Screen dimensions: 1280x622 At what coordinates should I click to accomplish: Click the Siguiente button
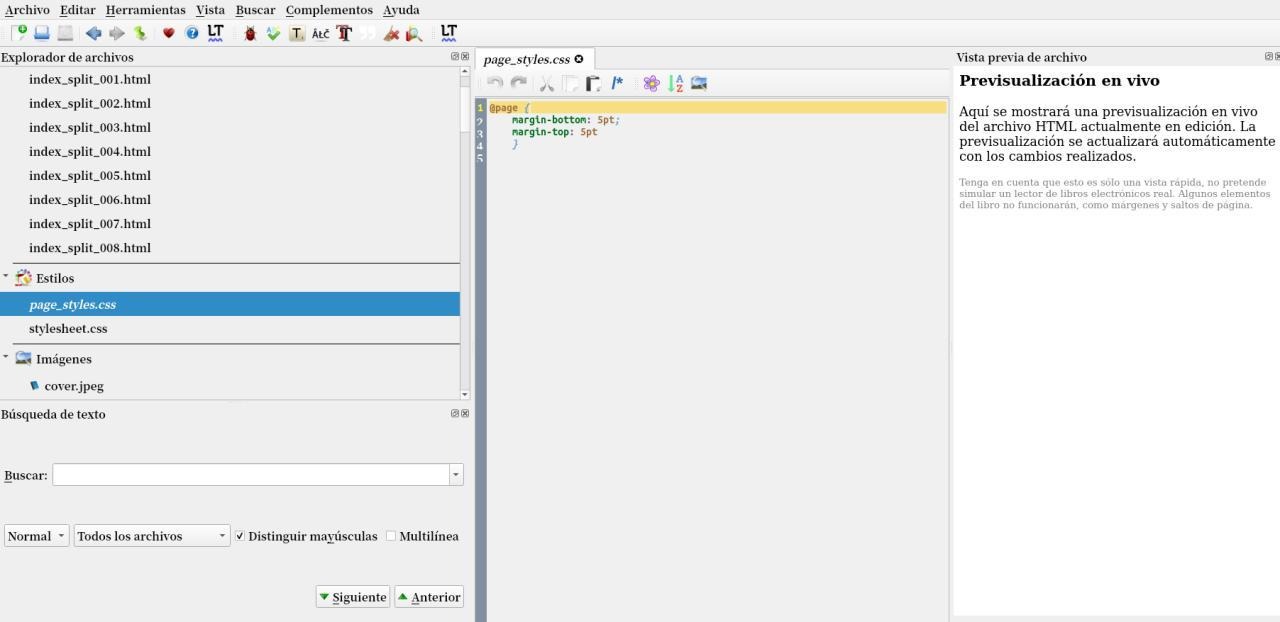click(353, 597)
